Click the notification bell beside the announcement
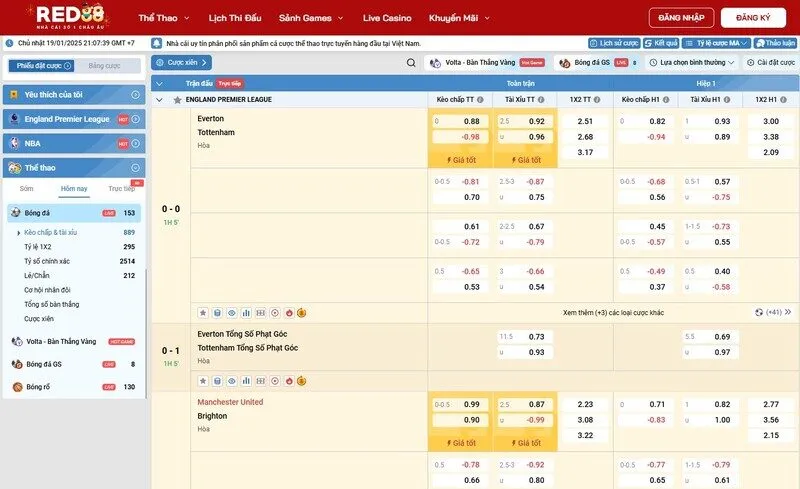Screen dimensions: 800x489 coord(157,43)
